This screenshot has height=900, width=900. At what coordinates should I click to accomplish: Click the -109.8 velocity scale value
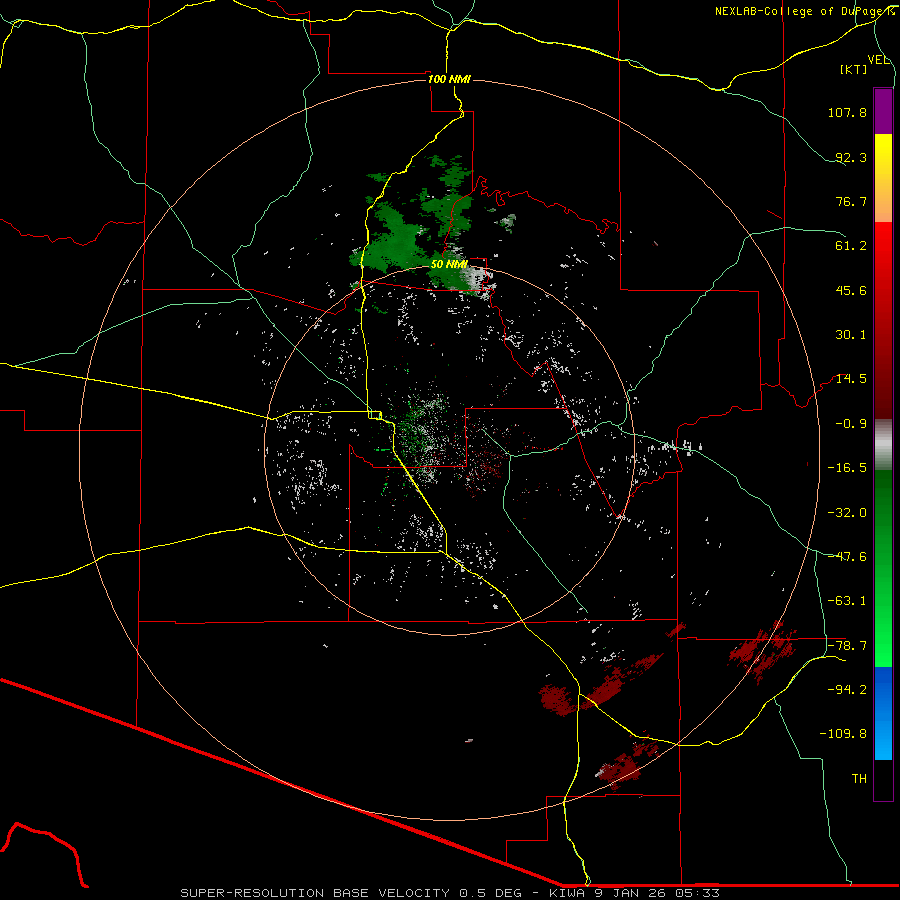pos(844,734)
